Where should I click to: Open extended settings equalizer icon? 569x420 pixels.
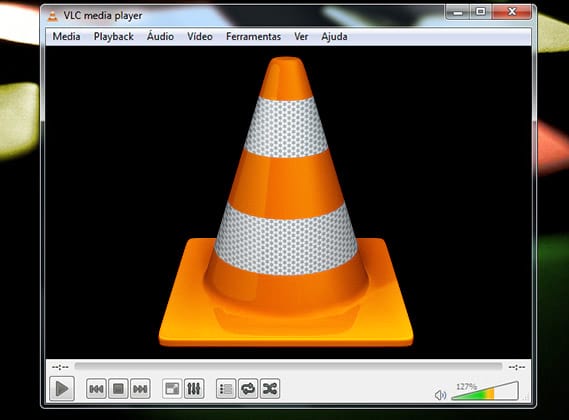[x=194, y=389]
